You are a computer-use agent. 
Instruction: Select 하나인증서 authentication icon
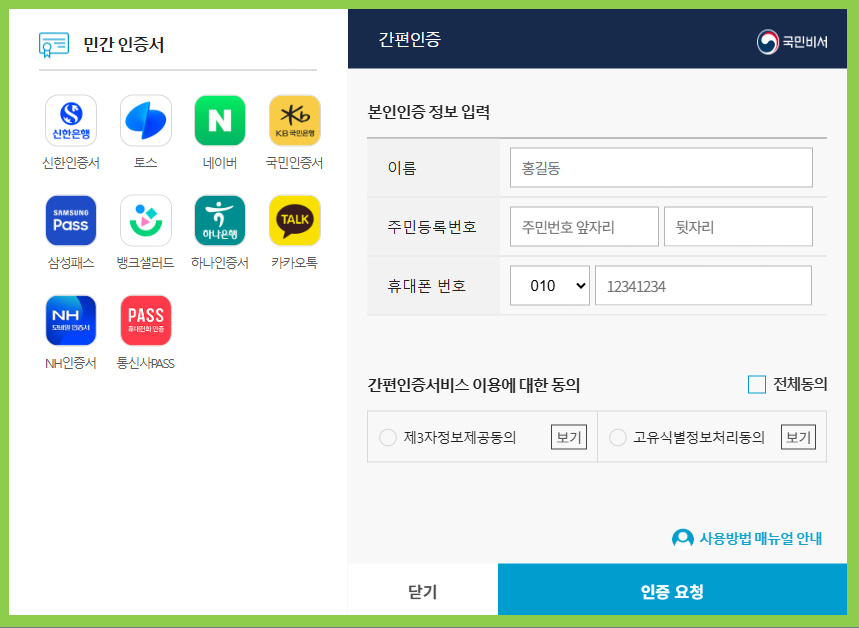tap(220, 220)
